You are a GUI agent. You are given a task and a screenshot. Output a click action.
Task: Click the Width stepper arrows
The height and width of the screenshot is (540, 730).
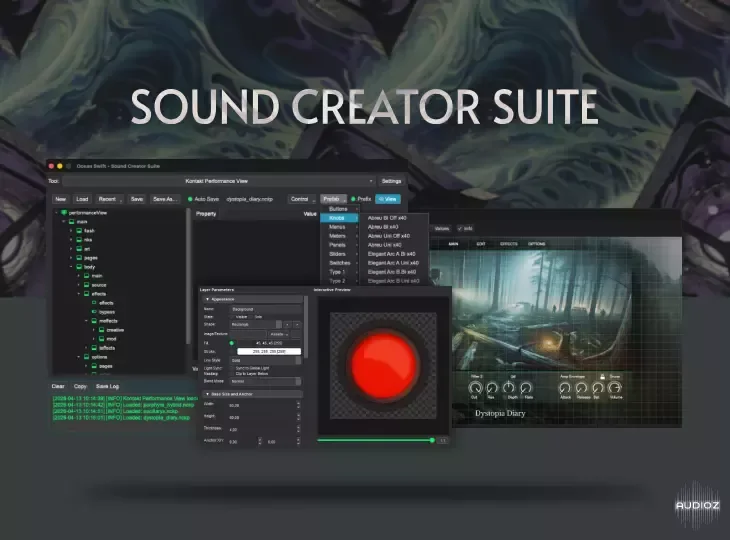(x=298, y=405)
